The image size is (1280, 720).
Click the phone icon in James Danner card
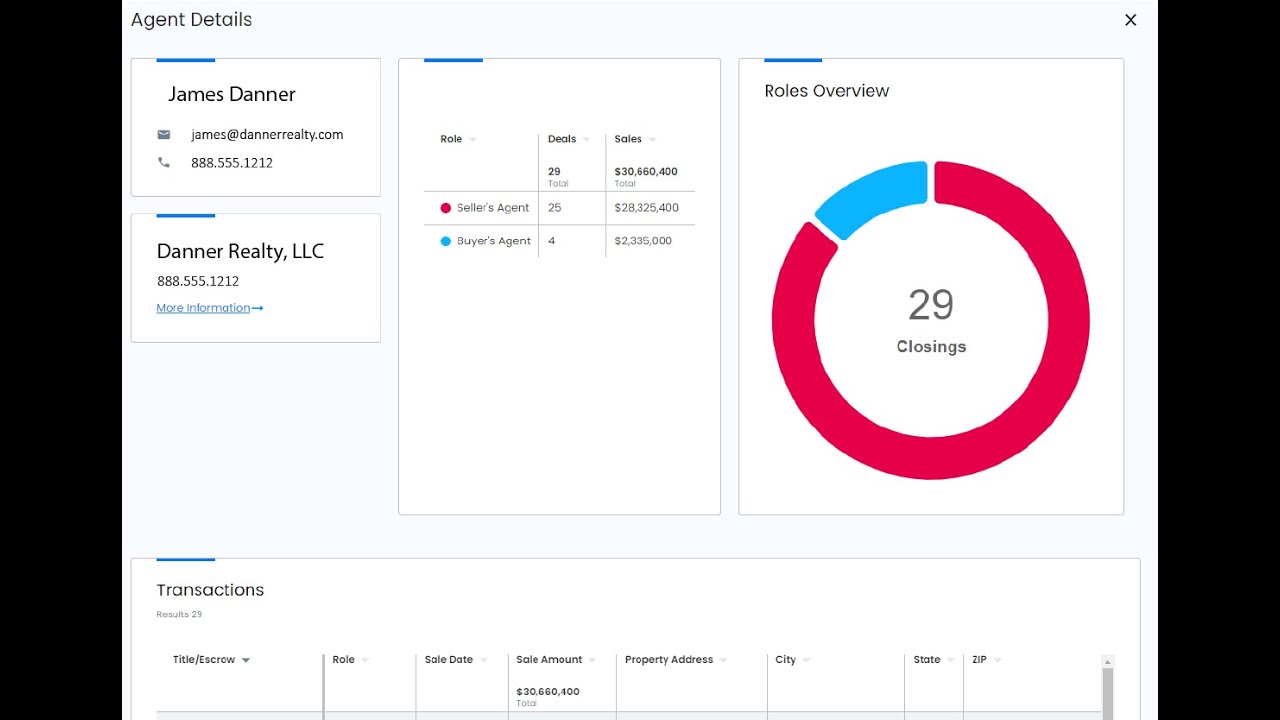(x=164, y=162)
